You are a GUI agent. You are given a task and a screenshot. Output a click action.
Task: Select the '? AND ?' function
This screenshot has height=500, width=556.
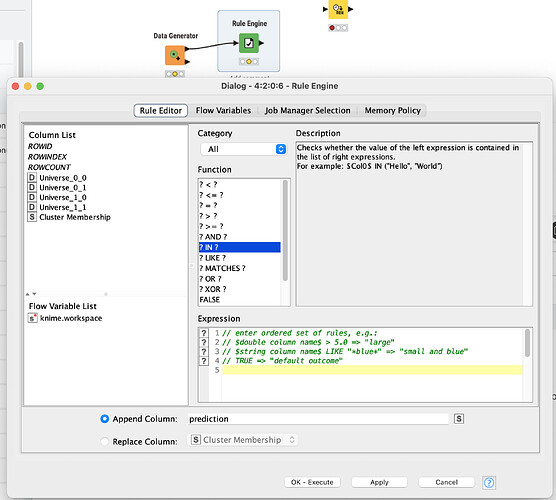[240, 237]
